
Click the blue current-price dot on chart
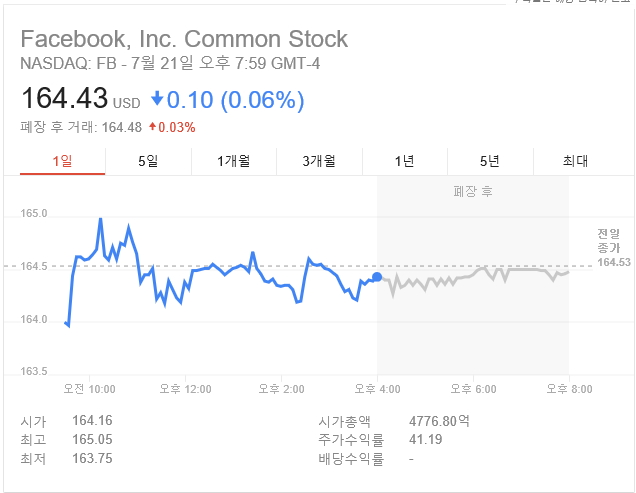point(377,277)
